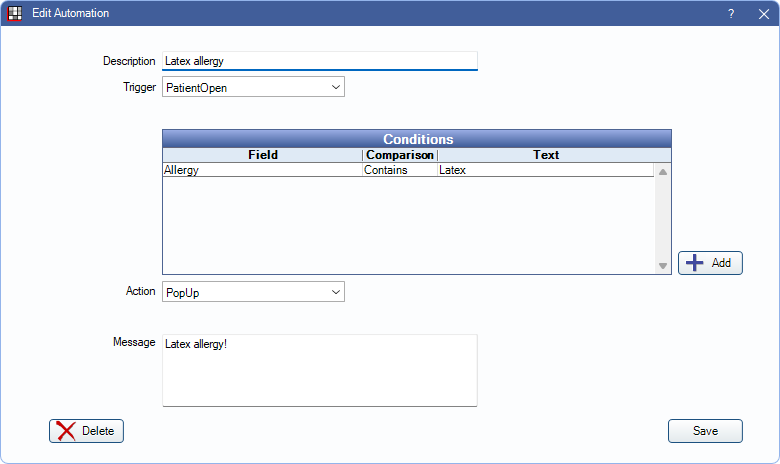Click the blue plus Add icon
Viewport: 780px width, 464px height.
click(695, 263)
